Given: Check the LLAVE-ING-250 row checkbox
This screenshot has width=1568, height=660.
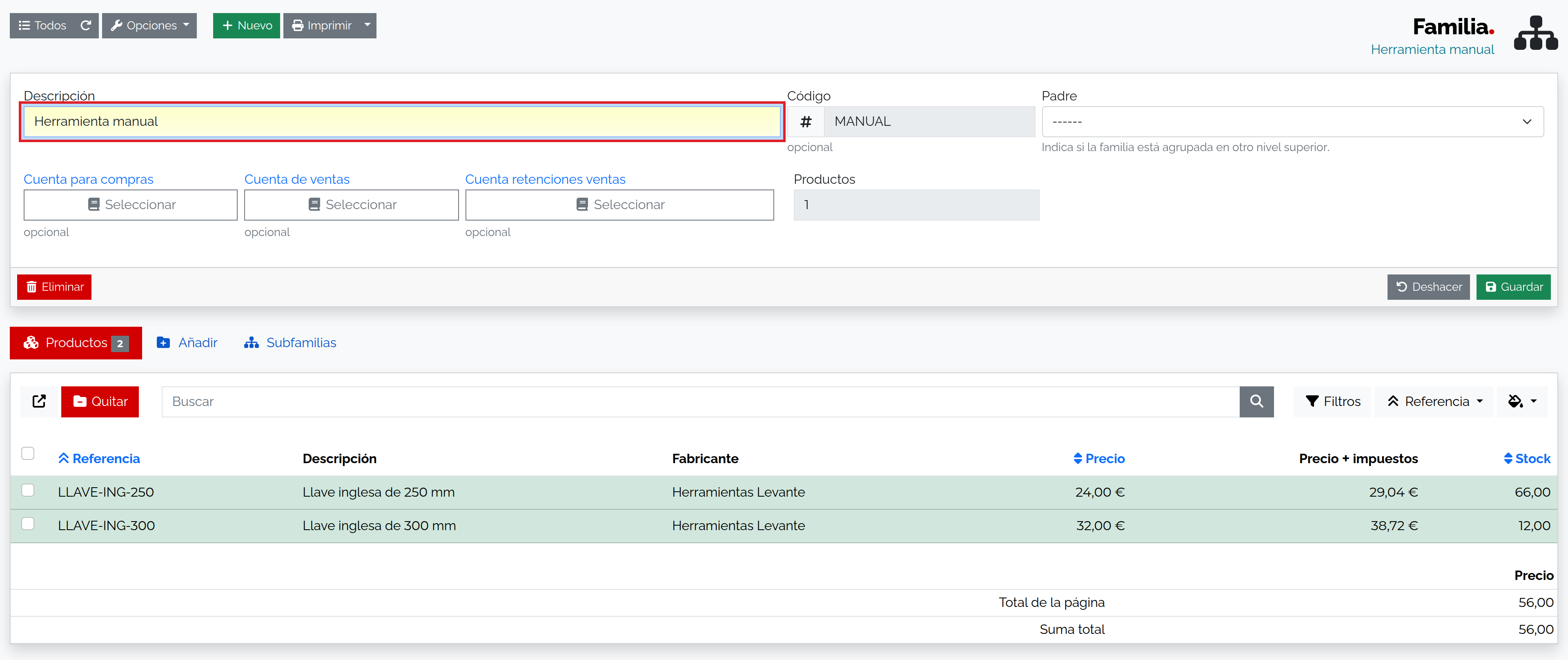Looking at the screenshot, I should [27, 490].
